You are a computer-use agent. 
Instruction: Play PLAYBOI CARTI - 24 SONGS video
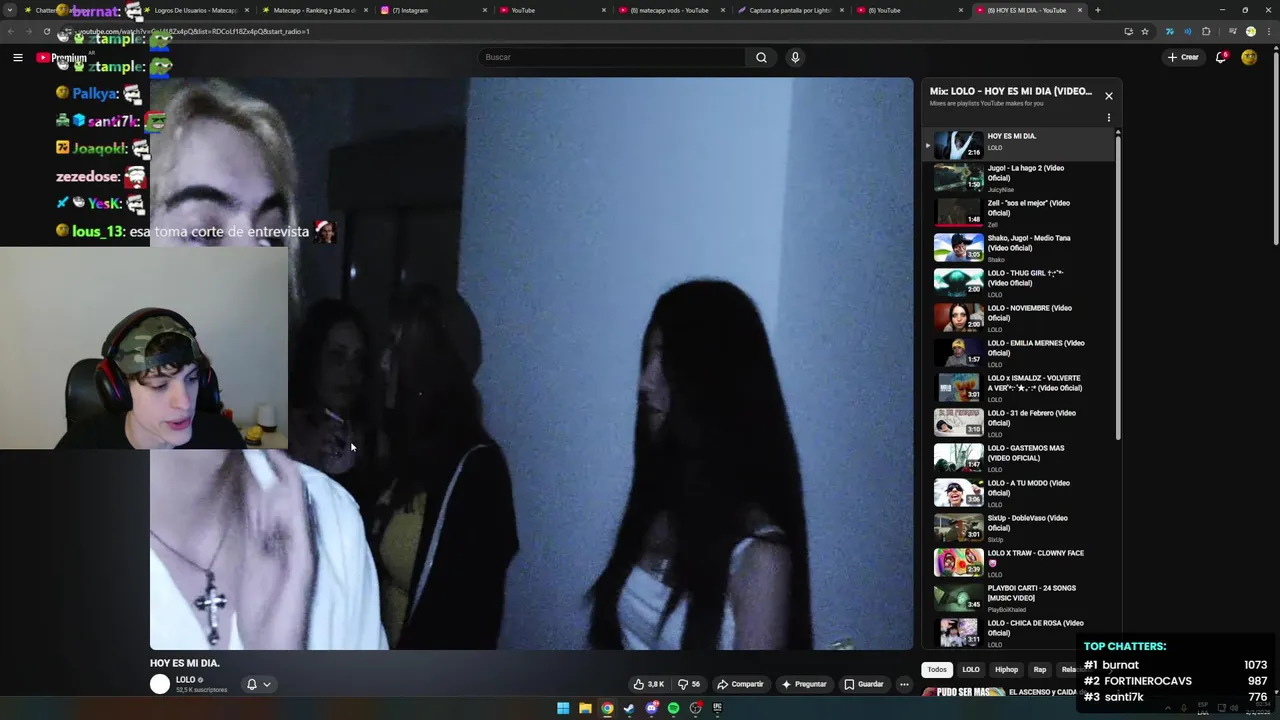click(1020, 598)
